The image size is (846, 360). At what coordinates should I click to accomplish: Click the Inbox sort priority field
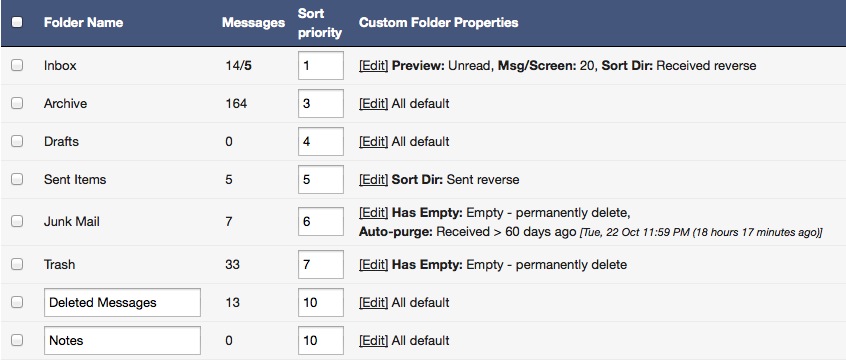tap(321, 65)
